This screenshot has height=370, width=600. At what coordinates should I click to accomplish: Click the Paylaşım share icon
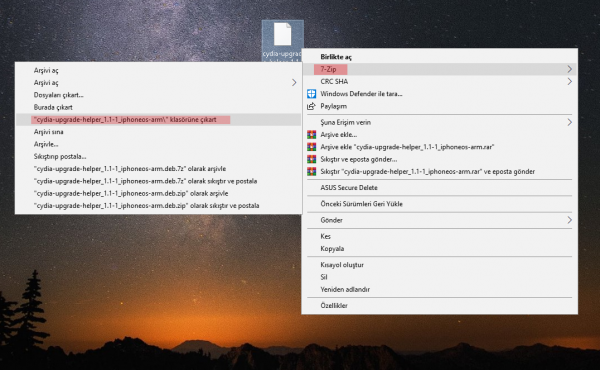click(311, 106)
